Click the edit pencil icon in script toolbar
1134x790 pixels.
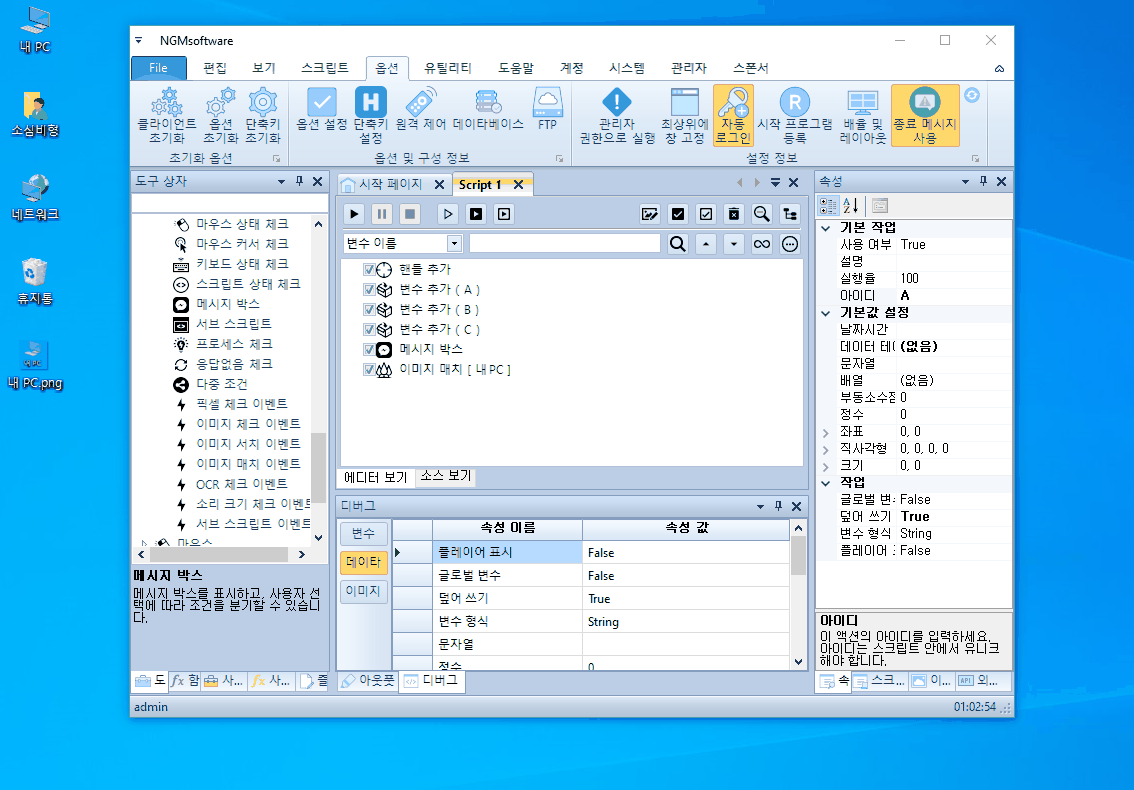pos(649,214)
